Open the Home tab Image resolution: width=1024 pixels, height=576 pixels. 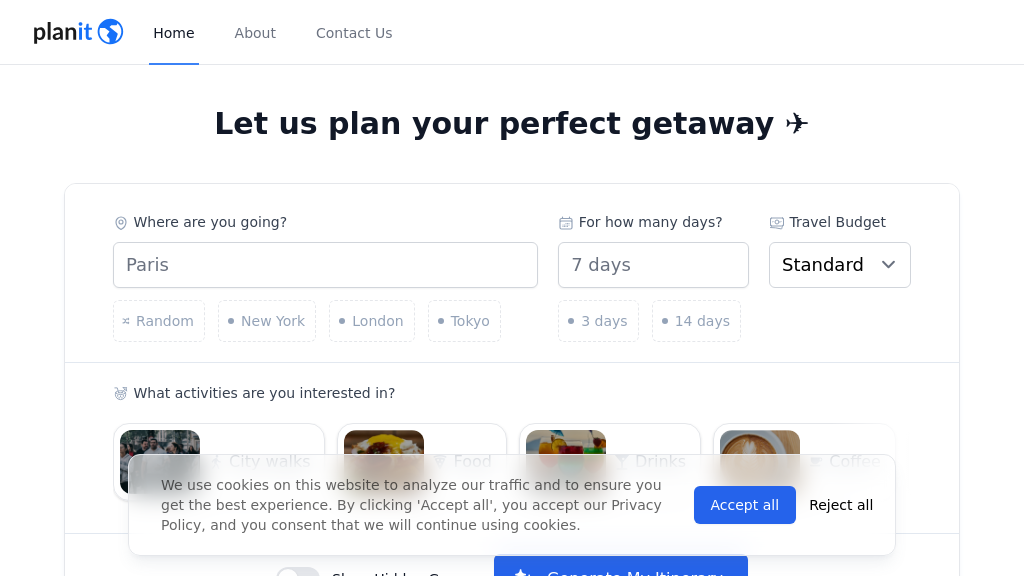tap(174, 33)
